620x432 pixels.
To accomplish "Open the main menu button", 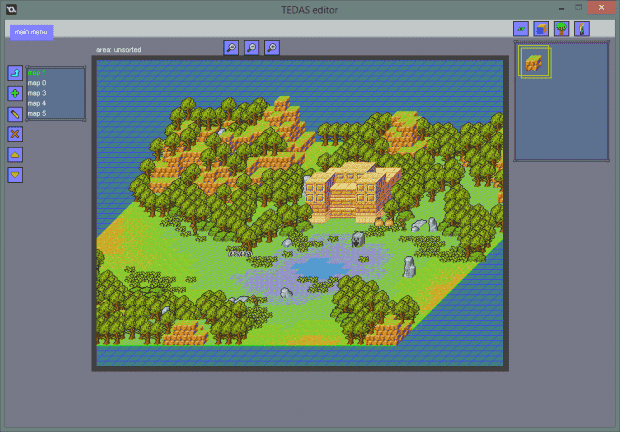I will [32, 31].
